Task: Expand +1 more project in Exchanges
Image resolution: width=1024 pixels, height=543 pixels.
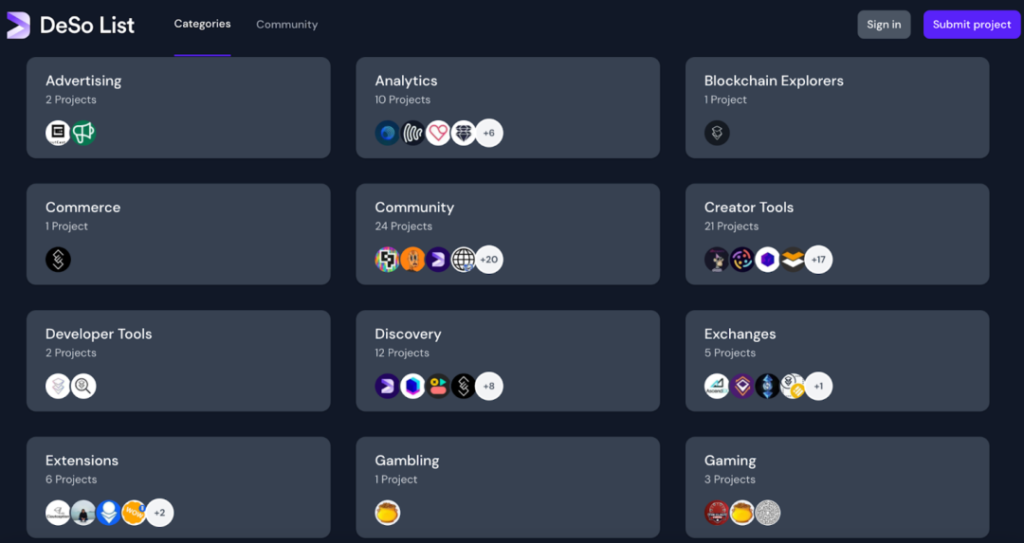Action: click(819, 386)
